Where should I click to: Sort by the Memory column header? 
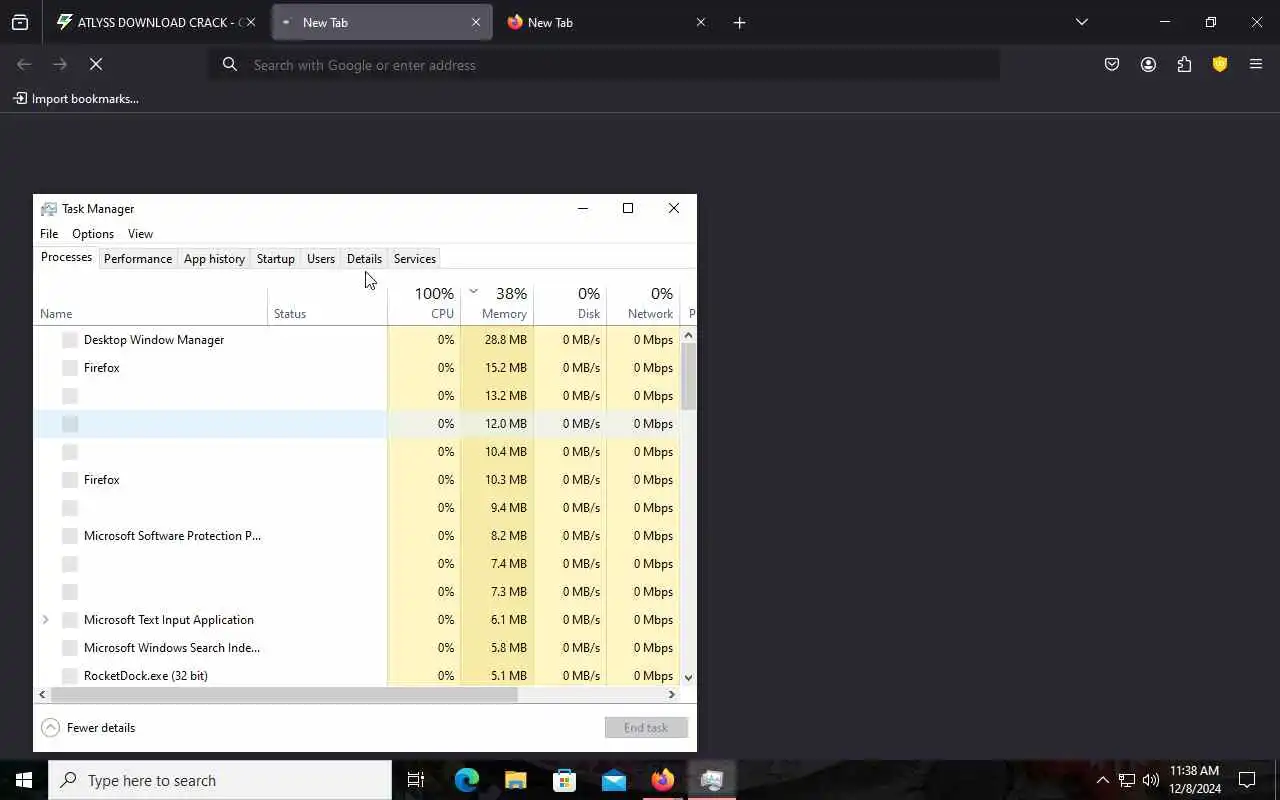coord(497,303)
